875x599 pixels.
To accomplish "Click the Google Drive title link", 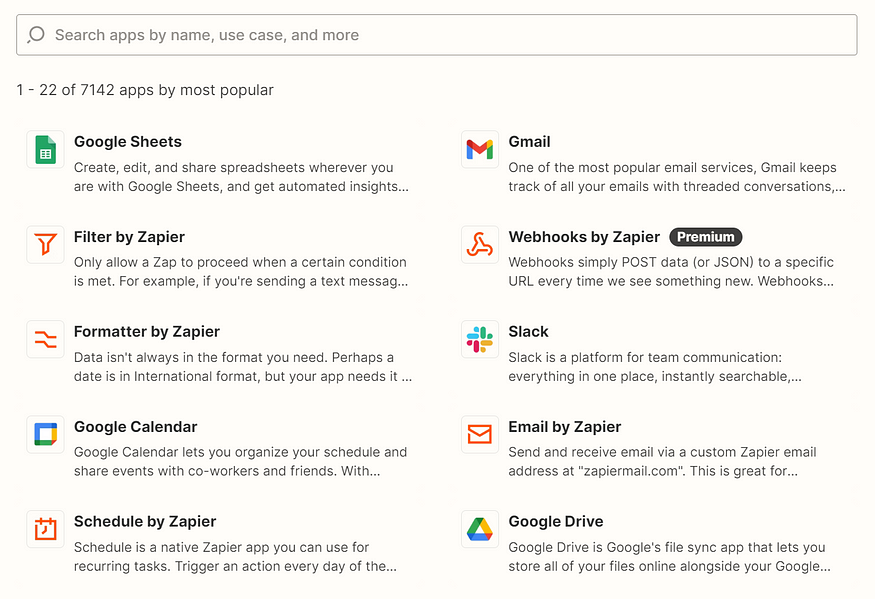I will 556,522.
